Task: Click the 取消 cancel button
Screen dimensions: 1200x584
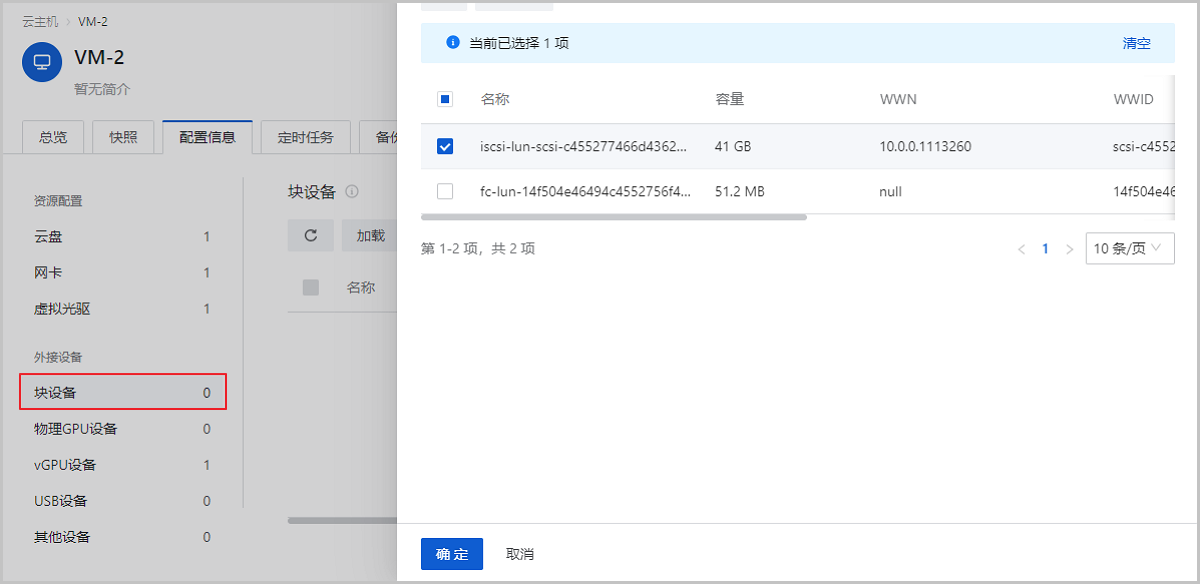Action: pos(520,554)
